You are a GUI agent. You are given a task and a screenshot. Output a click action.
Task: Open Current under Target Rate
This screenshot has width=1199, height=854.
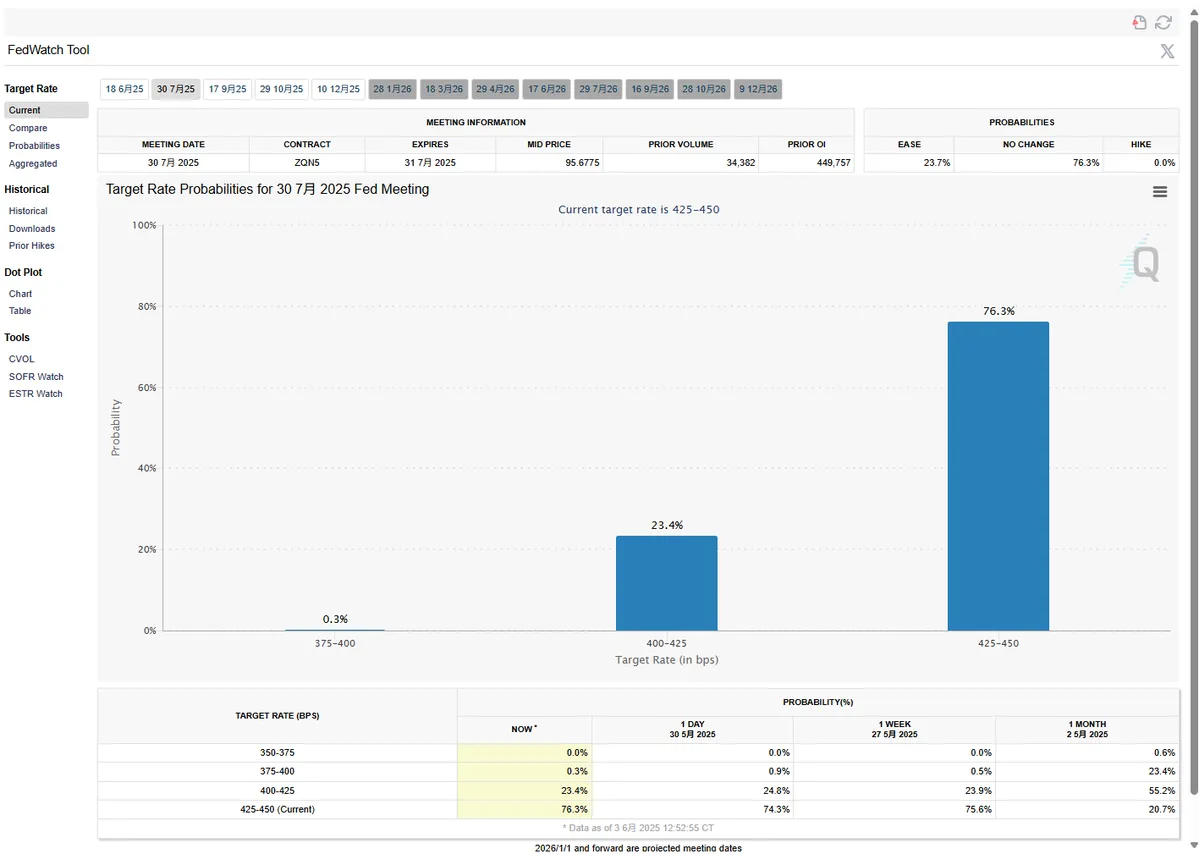click(x=46, y=110)
